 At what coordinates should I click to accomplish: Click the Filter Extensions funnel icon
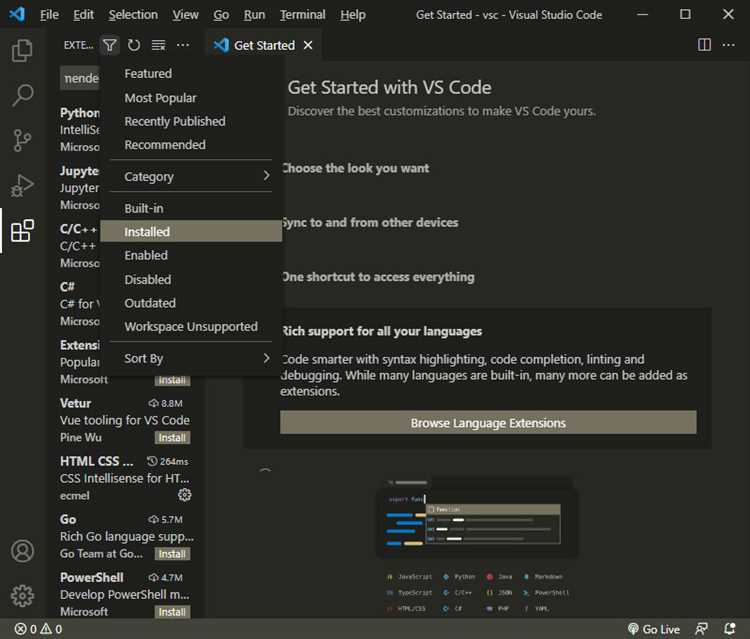[x=110, y=46]
